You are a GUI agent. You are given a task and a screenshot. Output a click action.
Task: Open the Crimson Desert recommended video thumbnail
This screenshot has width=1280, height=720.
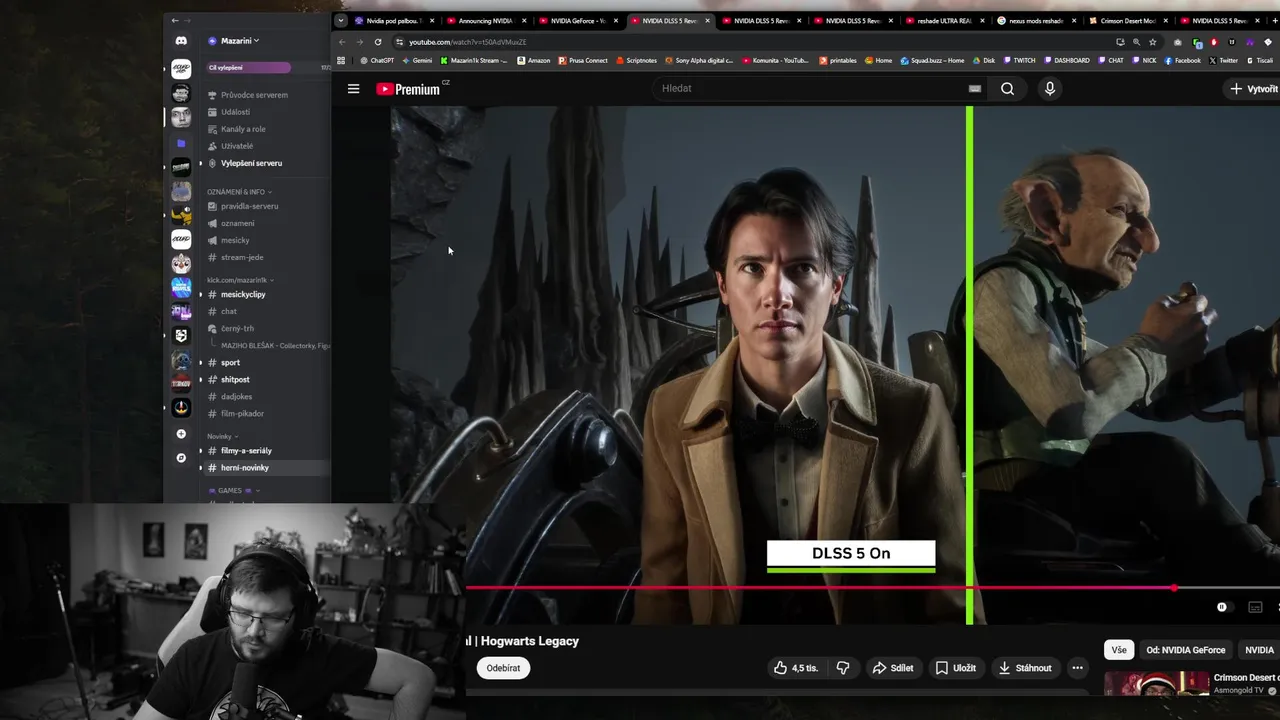pos(1157,684)
